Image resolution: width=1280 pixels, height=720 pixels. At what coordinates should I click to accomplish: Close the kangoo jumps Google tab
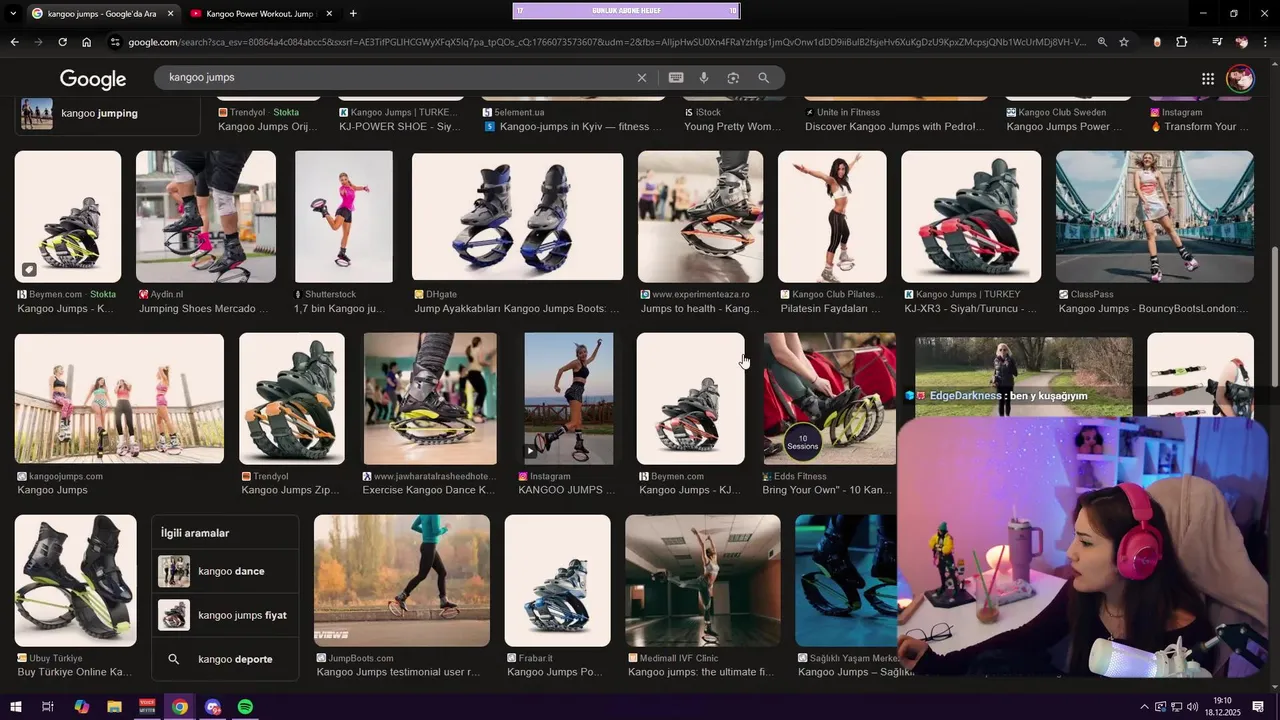coord(171,14)
